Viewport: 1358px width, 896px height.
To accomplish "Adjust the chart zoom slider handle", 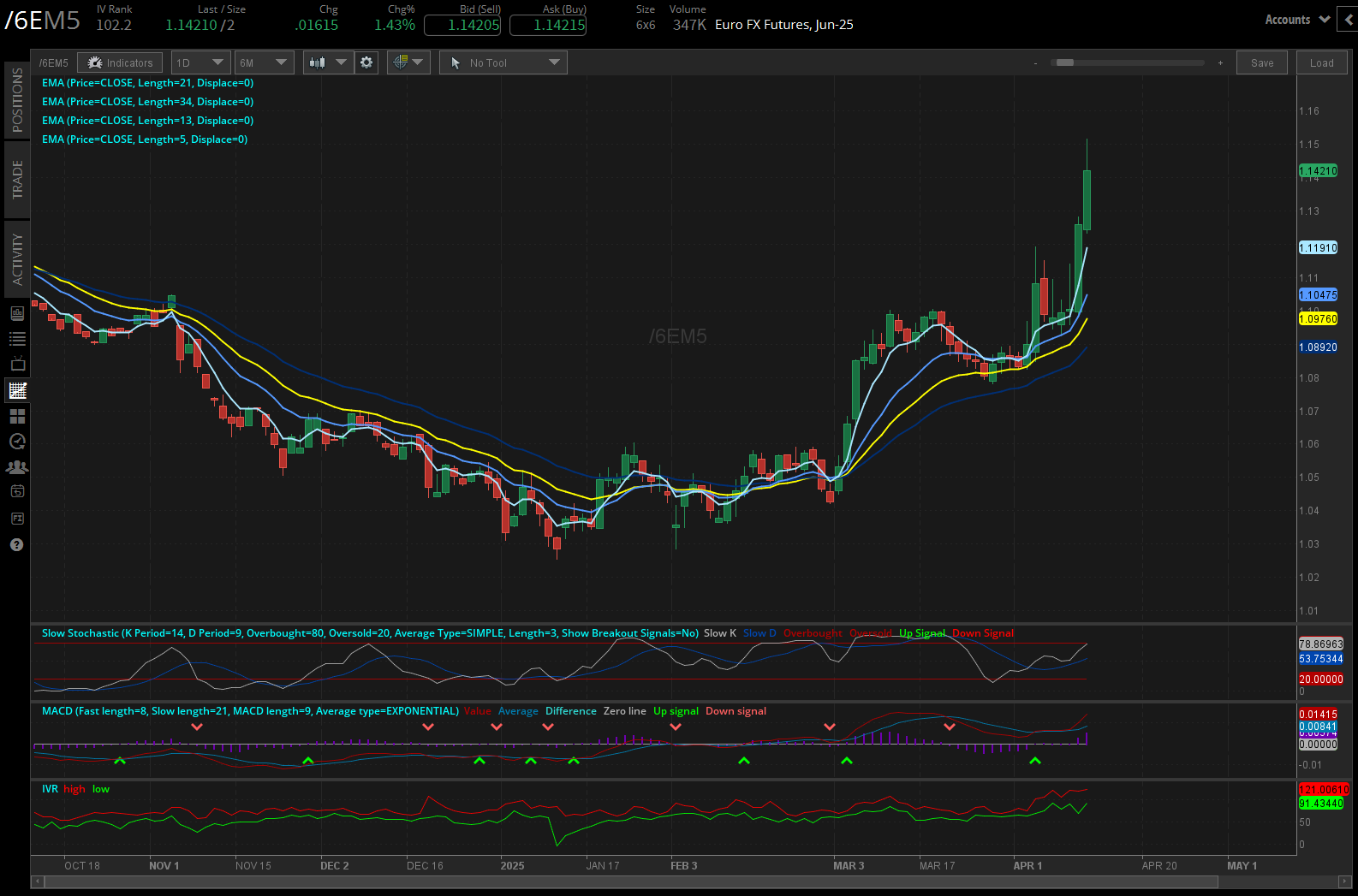I will tap(1065, 62).
